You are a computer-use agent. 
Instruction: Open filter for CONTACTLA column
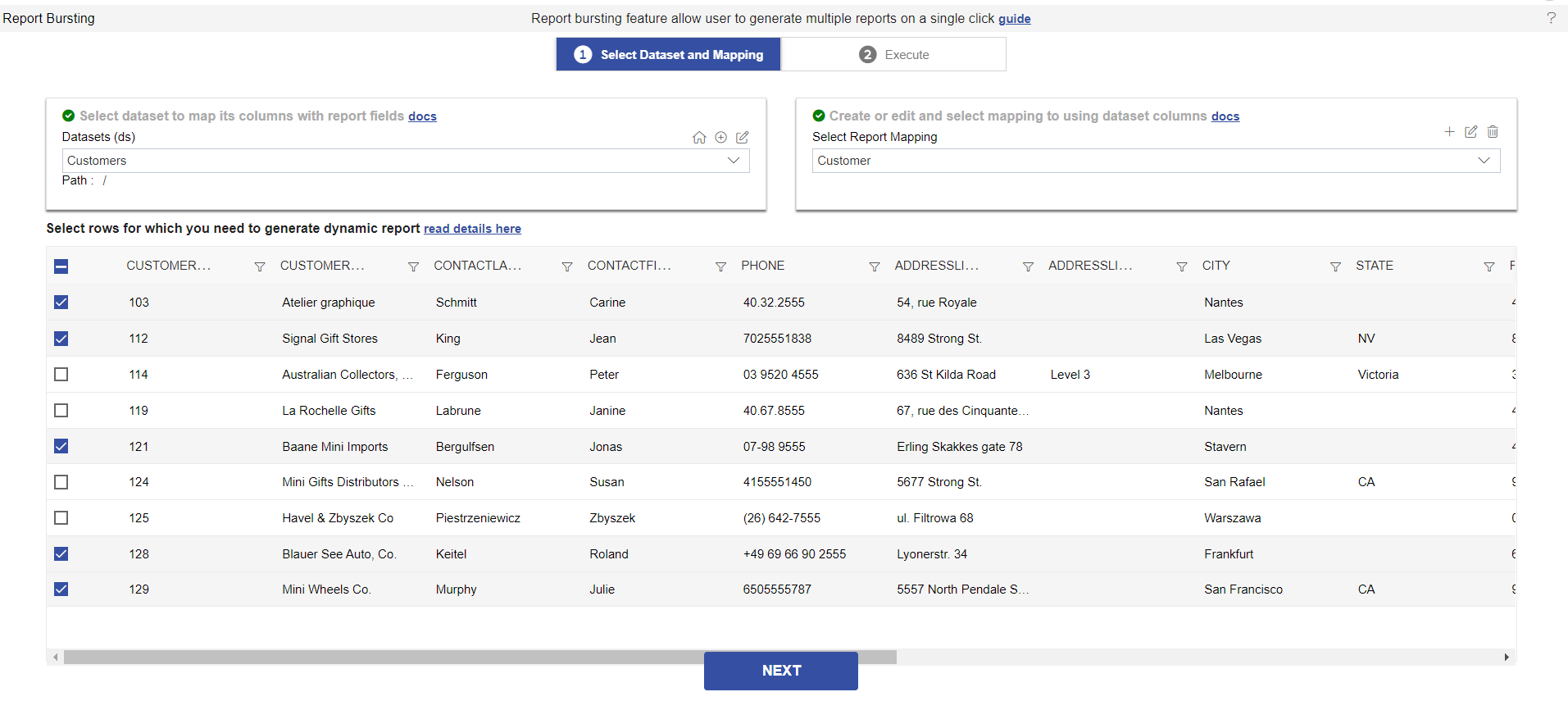[x=566, y=266]
